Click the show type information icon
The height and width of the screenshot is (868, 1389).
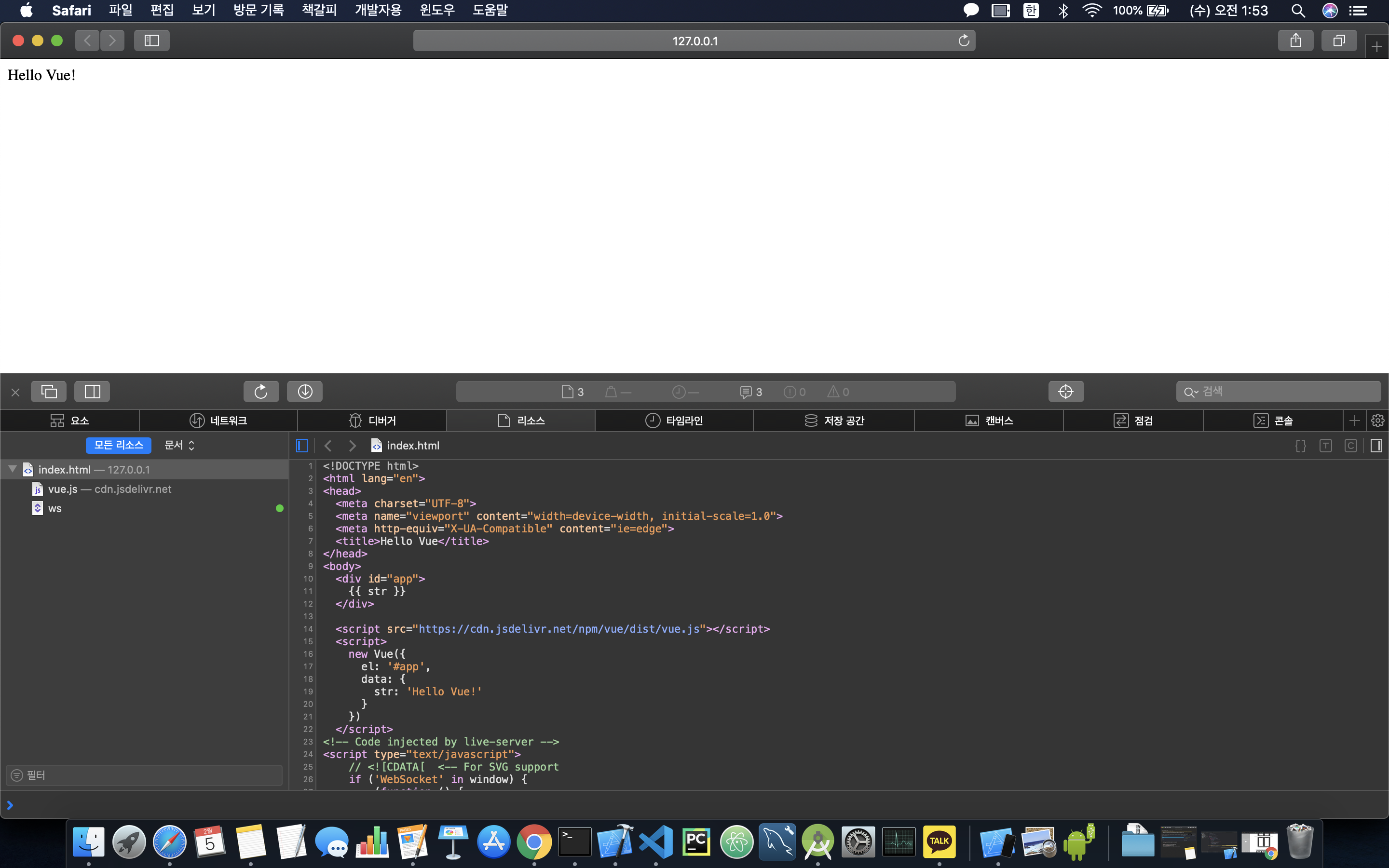[x=1325, y=446]
